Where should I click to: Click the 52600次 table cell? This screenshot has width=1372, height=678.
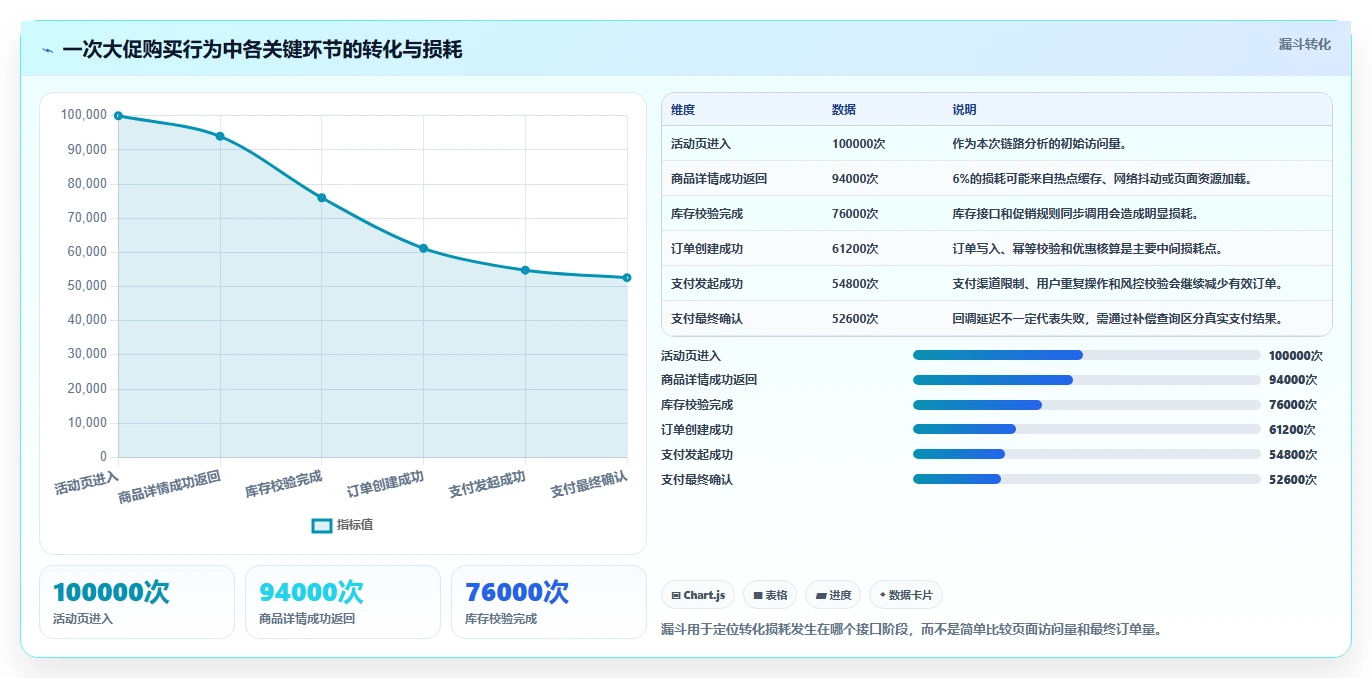(883, 319)
